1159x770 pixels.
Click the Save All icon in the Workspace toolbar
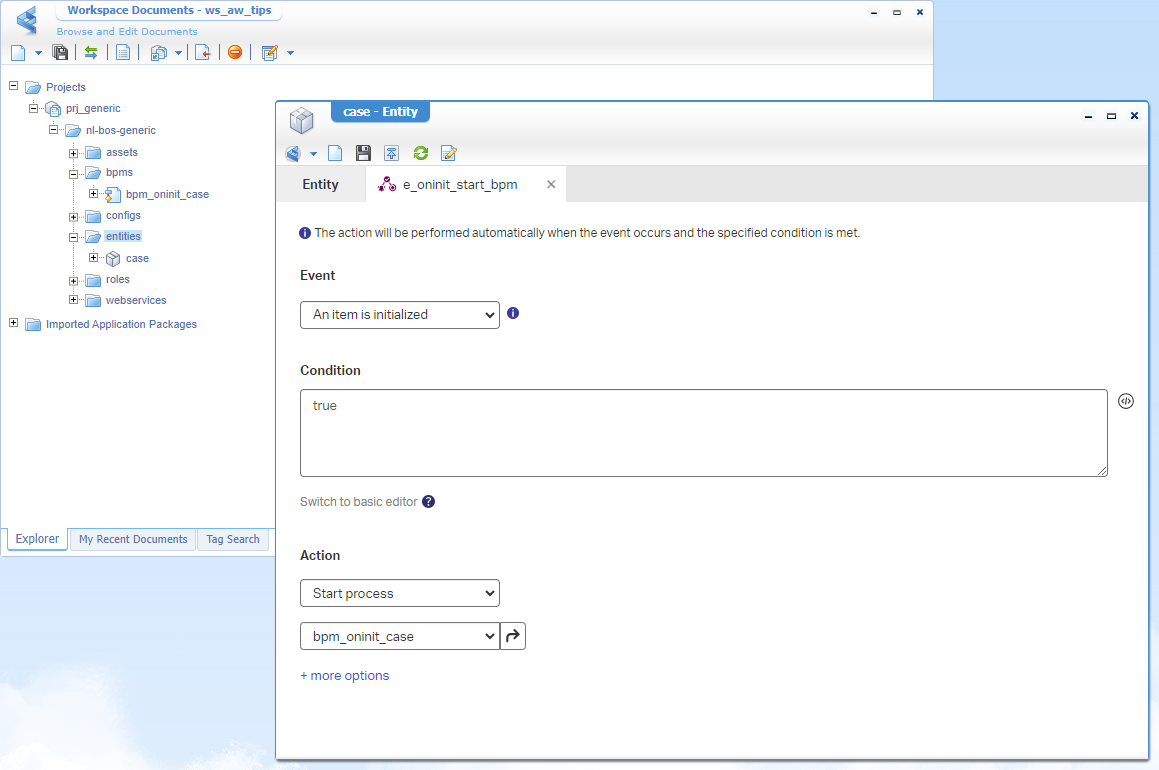click(60, 52)
